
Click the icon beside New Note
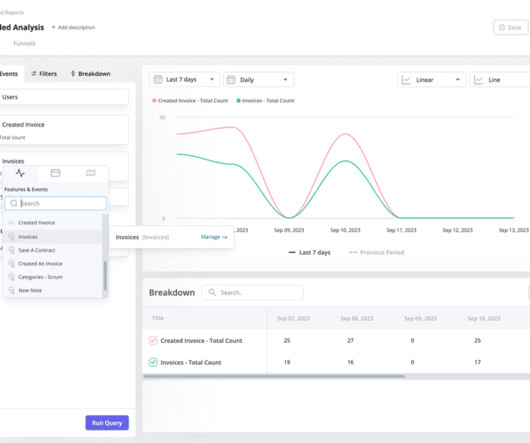11,290
